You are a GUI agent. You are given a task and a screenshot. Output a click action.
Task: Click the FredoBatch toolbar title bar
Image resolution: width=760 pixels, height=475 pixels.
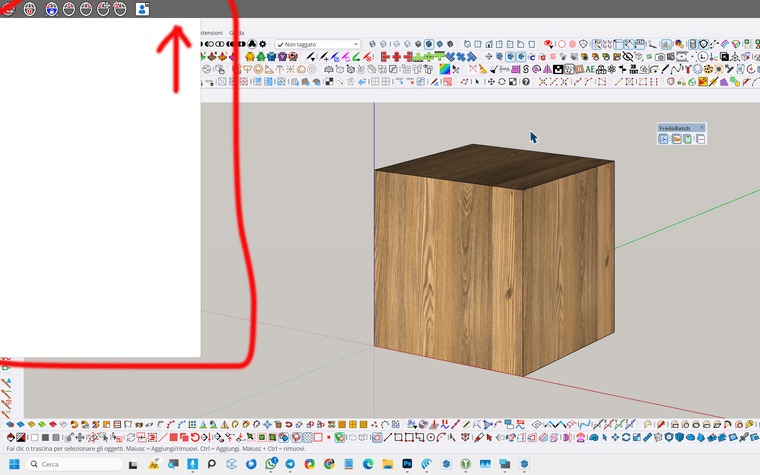pyautogui.click(x=675, y=128)
